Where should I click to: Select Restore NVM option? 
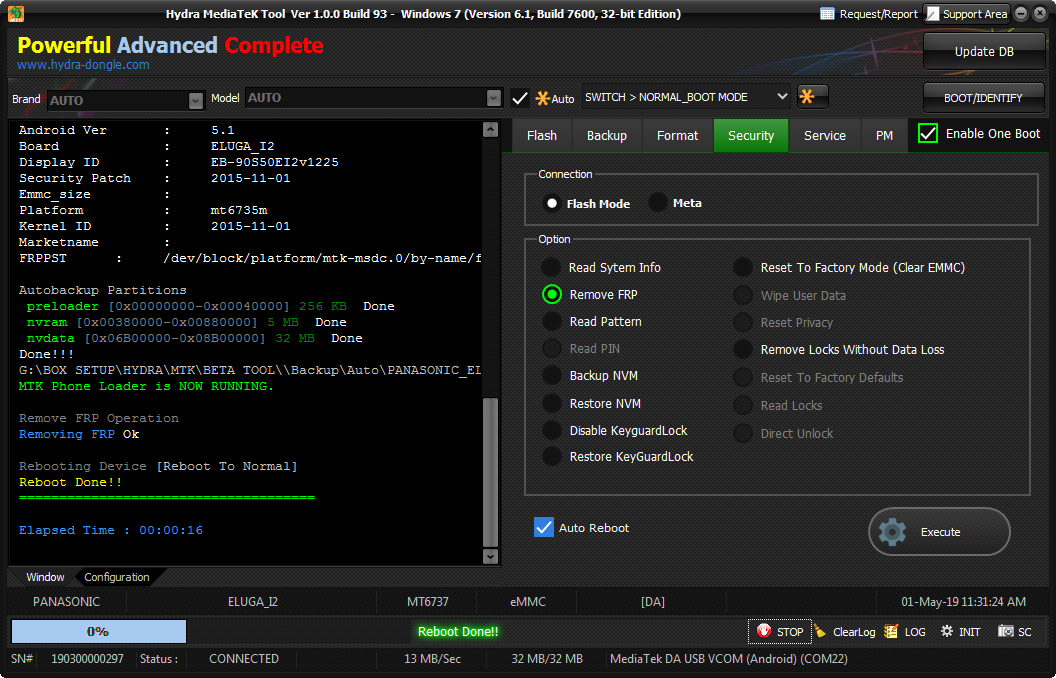(x=552, y=403)
